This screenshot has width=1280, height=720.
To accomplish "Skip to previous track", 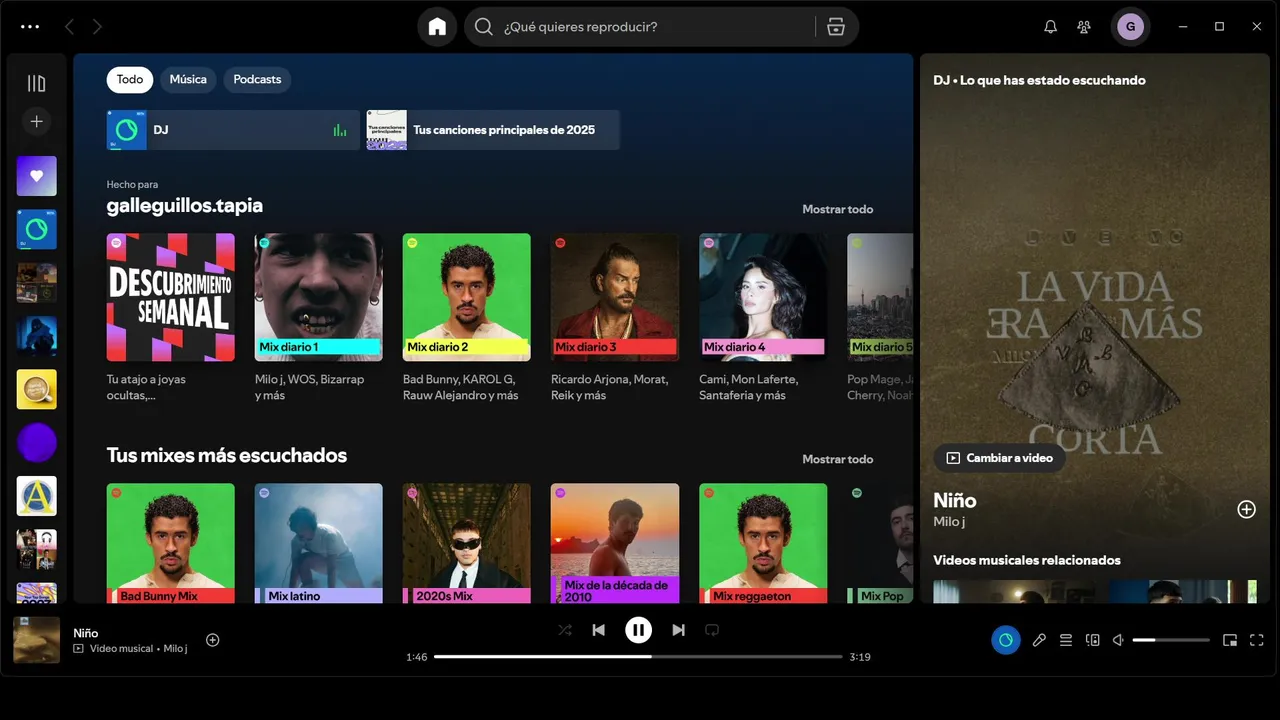I will coord(598,630).
